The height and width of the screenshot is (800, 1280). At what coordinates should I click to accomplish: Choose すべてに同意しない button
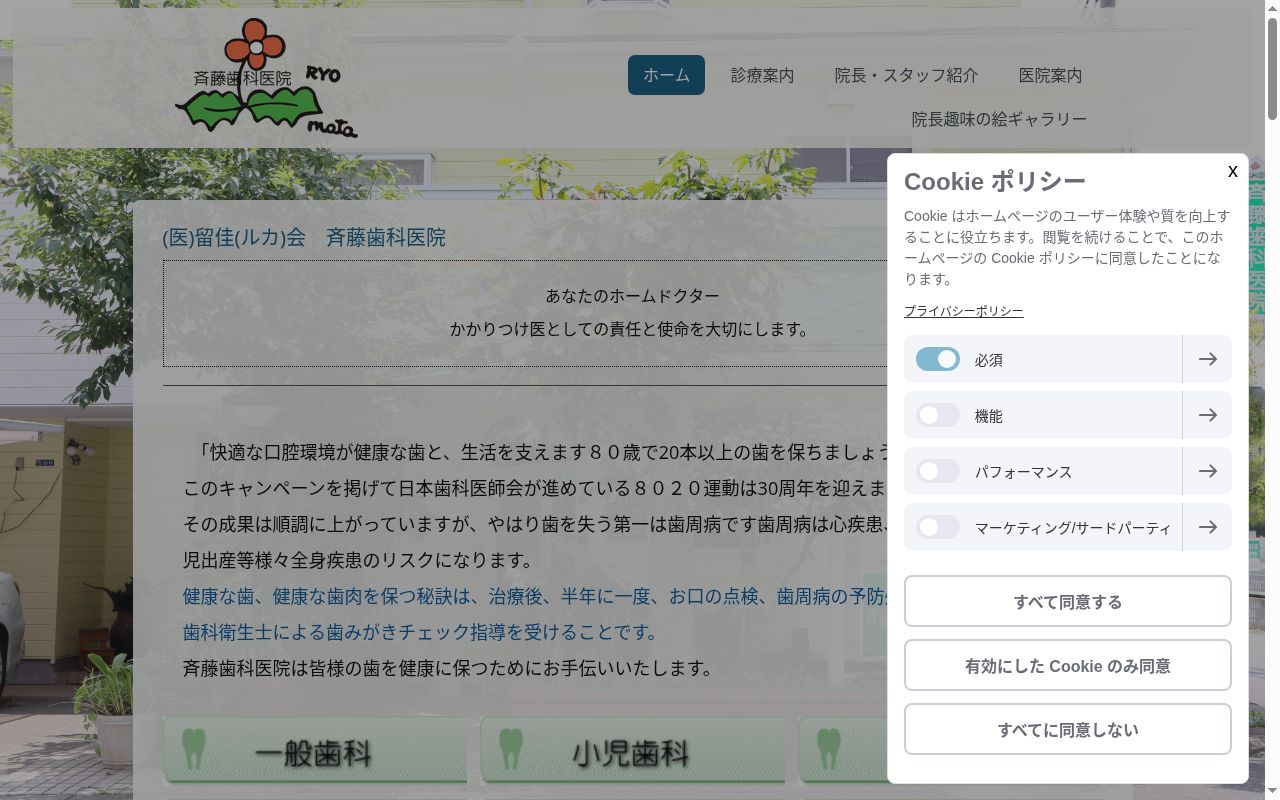tap(1068, 729)
